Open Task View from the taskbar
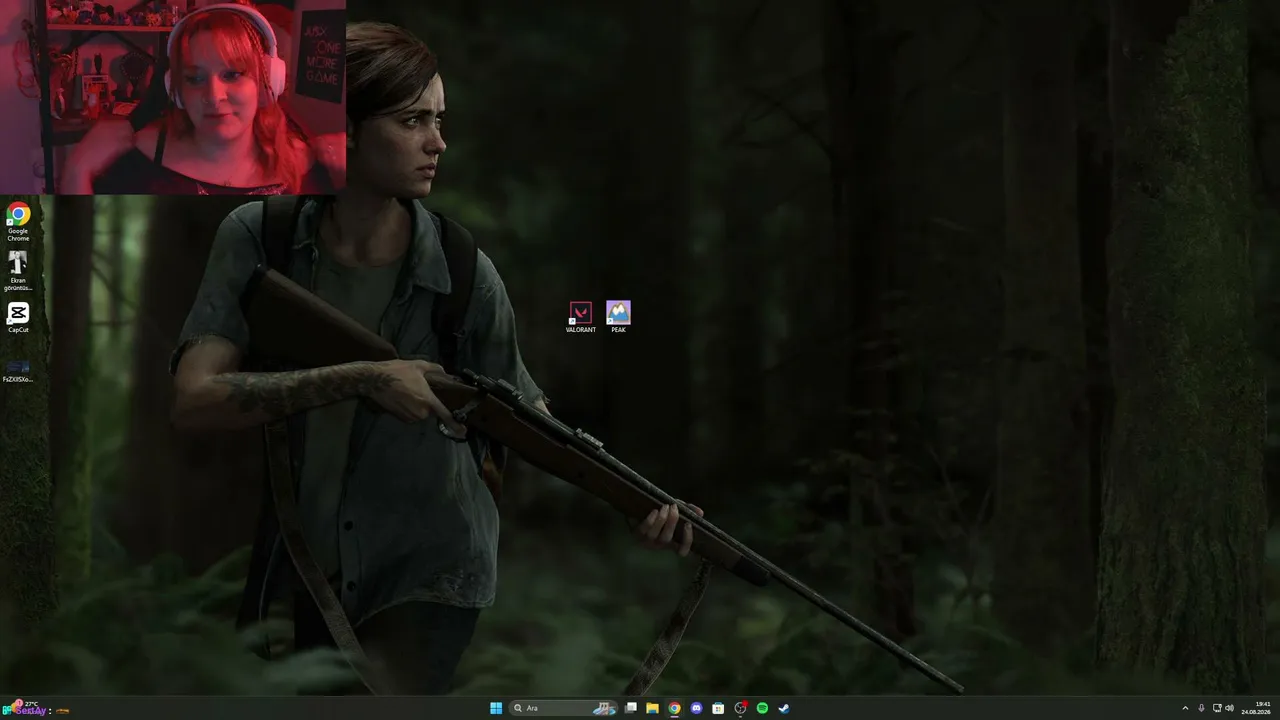1280x720 pixels. click(631, 708)
